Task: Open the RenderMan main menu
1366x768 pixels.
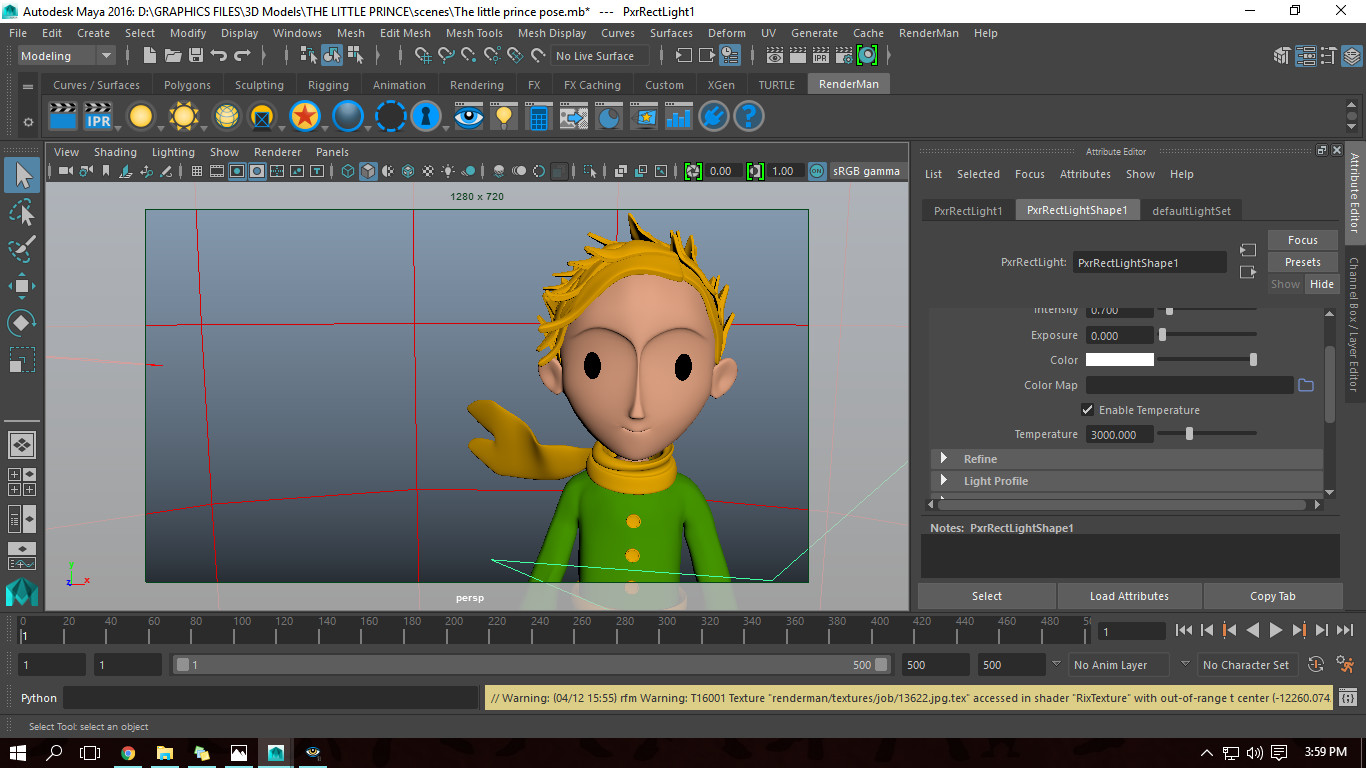Action: 928,33
